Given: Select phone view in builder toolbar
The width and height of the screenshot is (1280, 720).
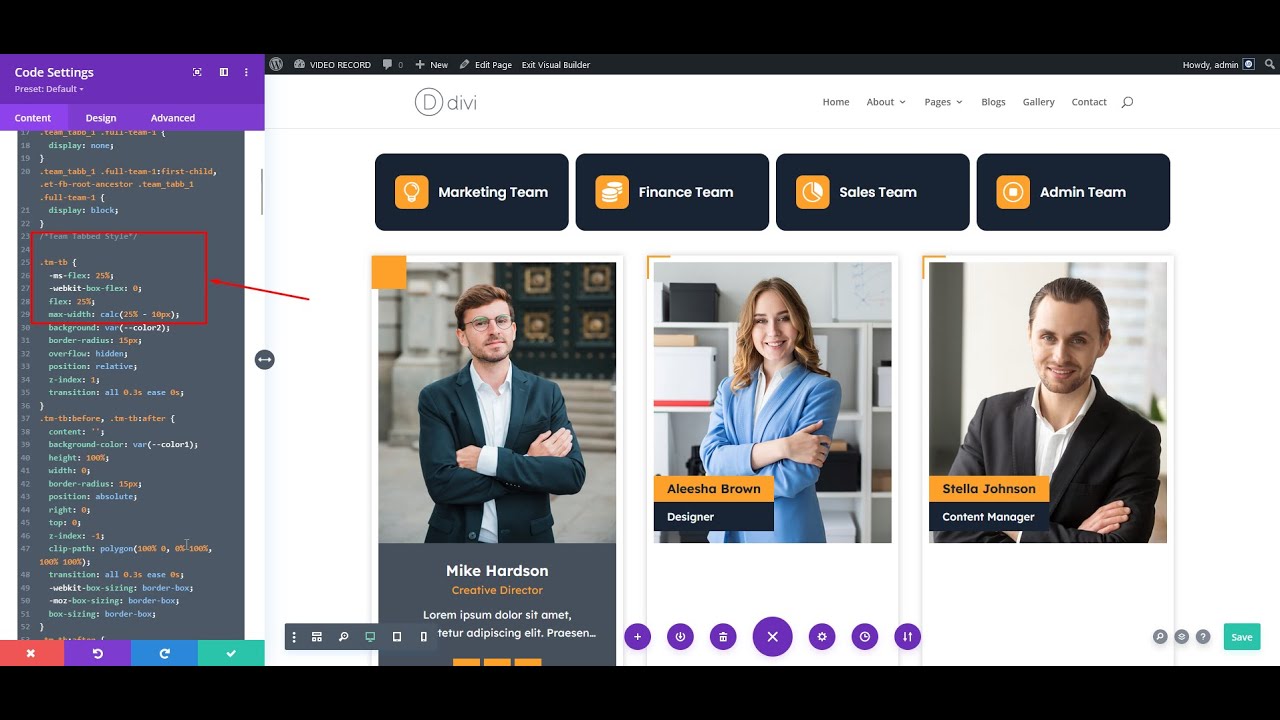Looking at the screenshot, I should (423, 637).
